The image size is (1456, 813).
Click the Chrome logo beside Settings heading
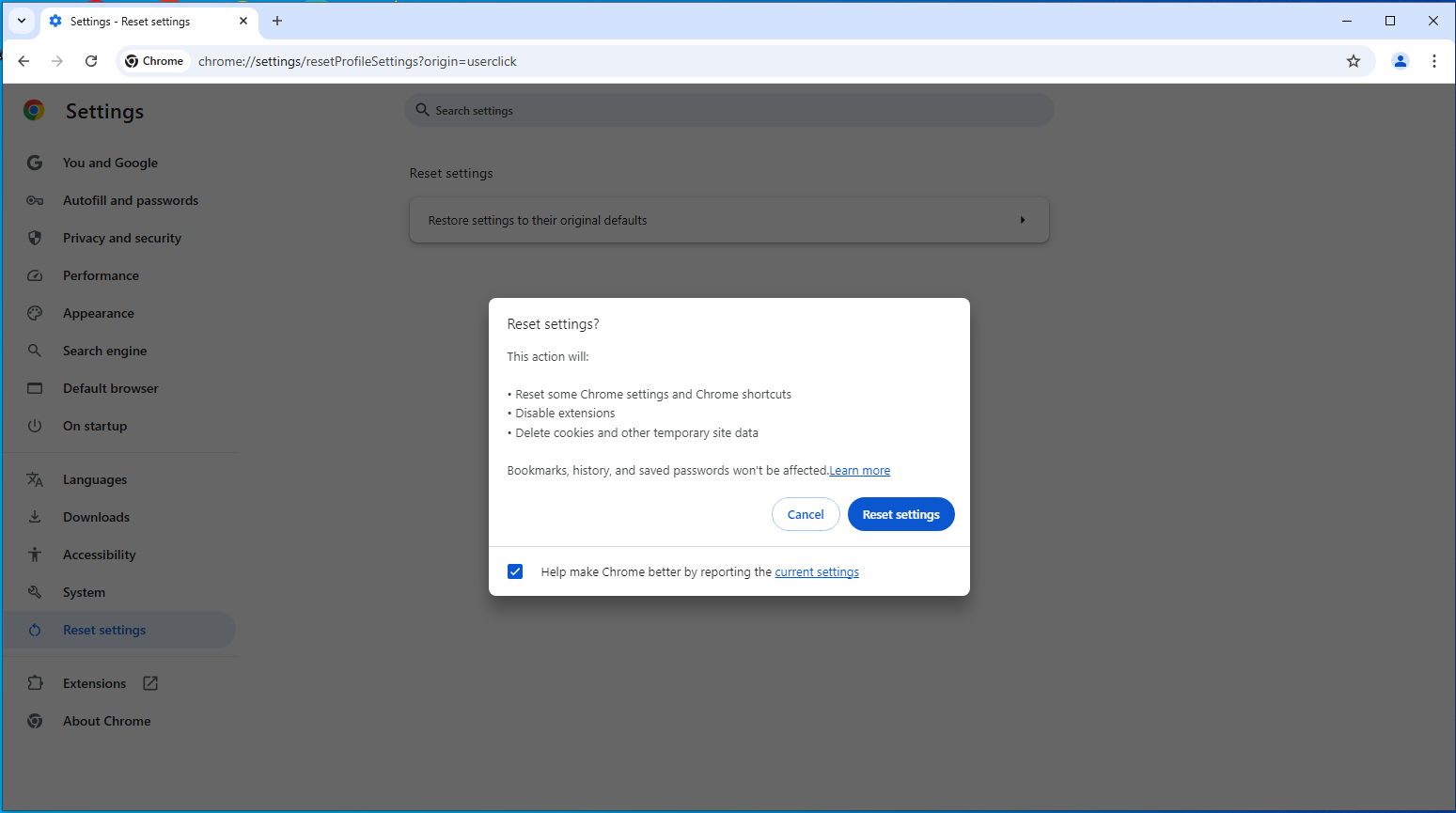(x=34, y=111)
